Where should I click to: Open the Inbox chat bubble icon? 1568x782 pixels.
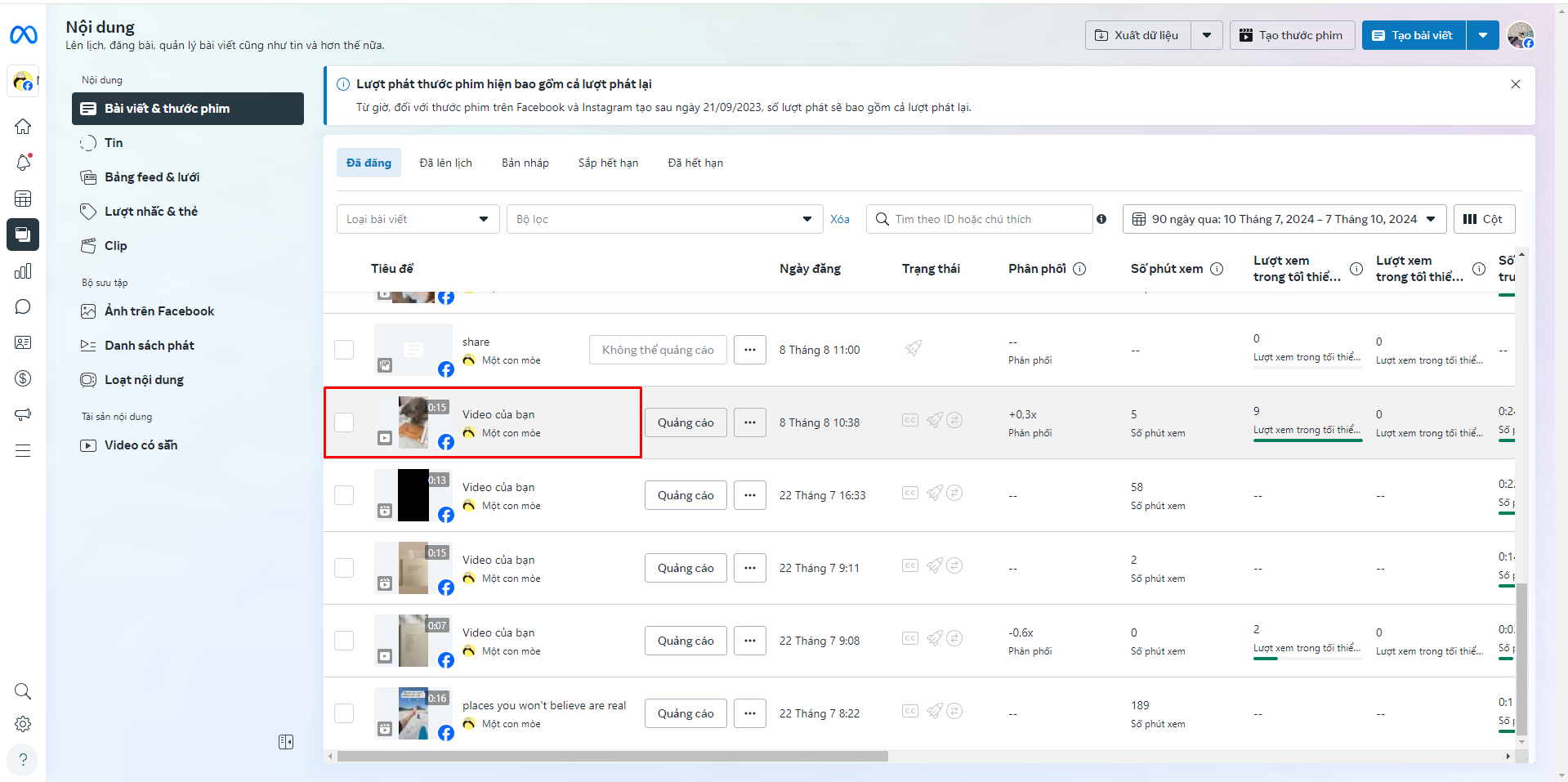point(23,306)
